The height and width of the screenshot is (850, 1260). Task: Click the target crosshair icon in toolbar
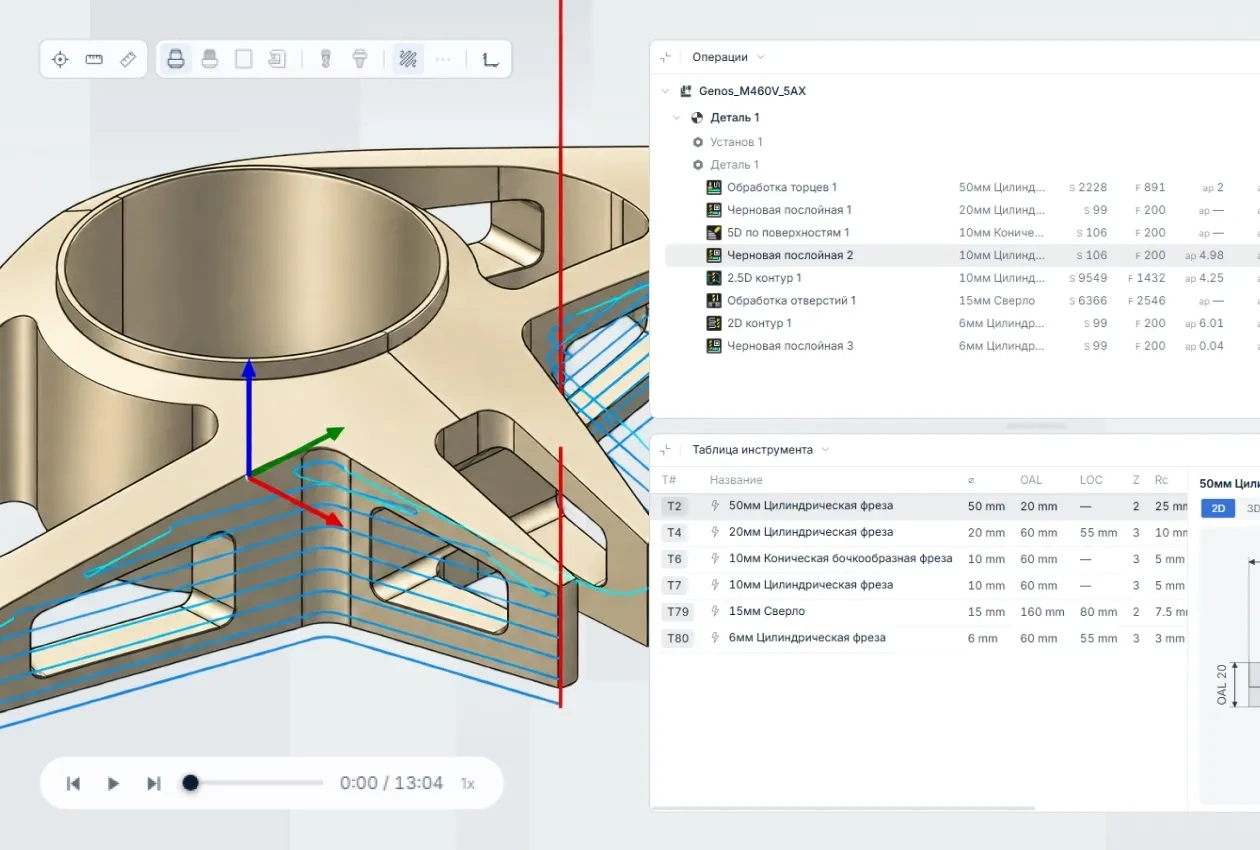click(60, 59)
